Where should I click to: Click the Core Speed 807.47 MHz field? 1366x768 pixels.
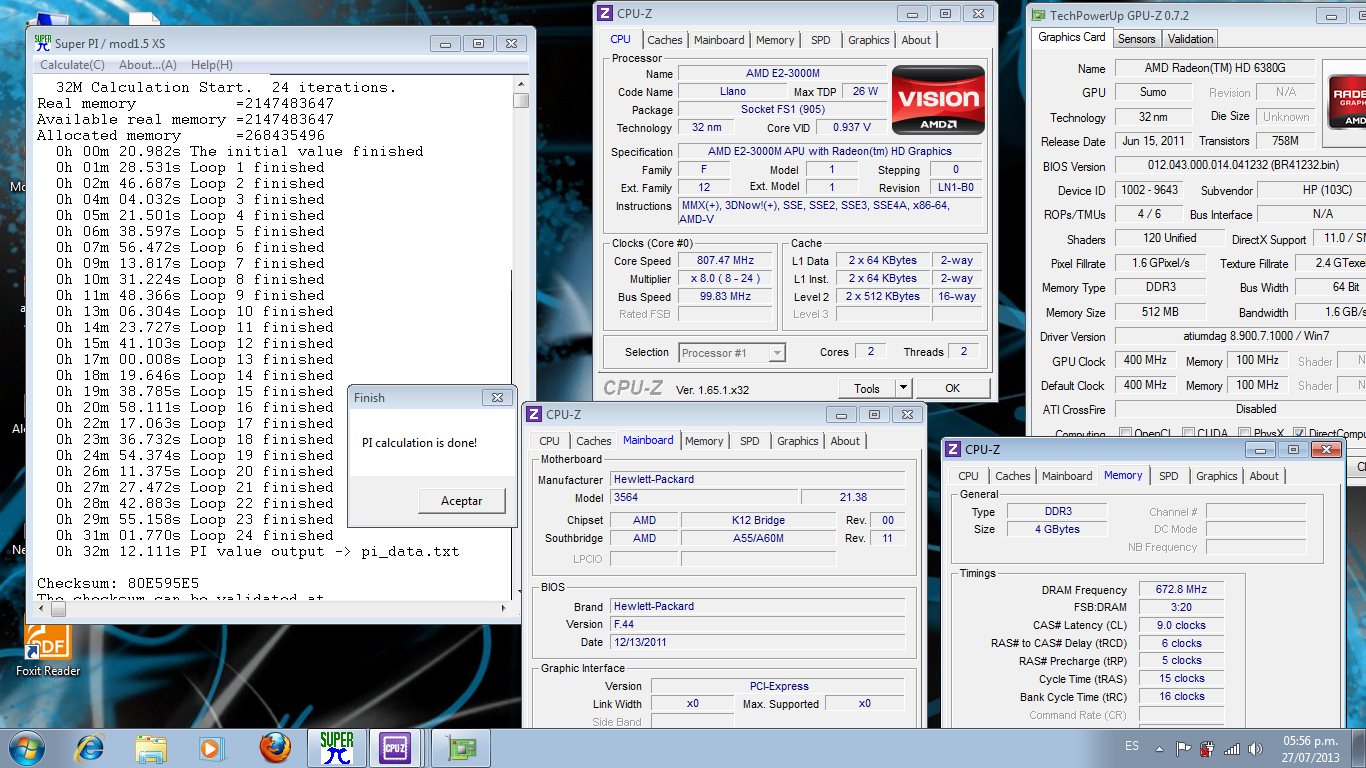[x=725, y=261]
